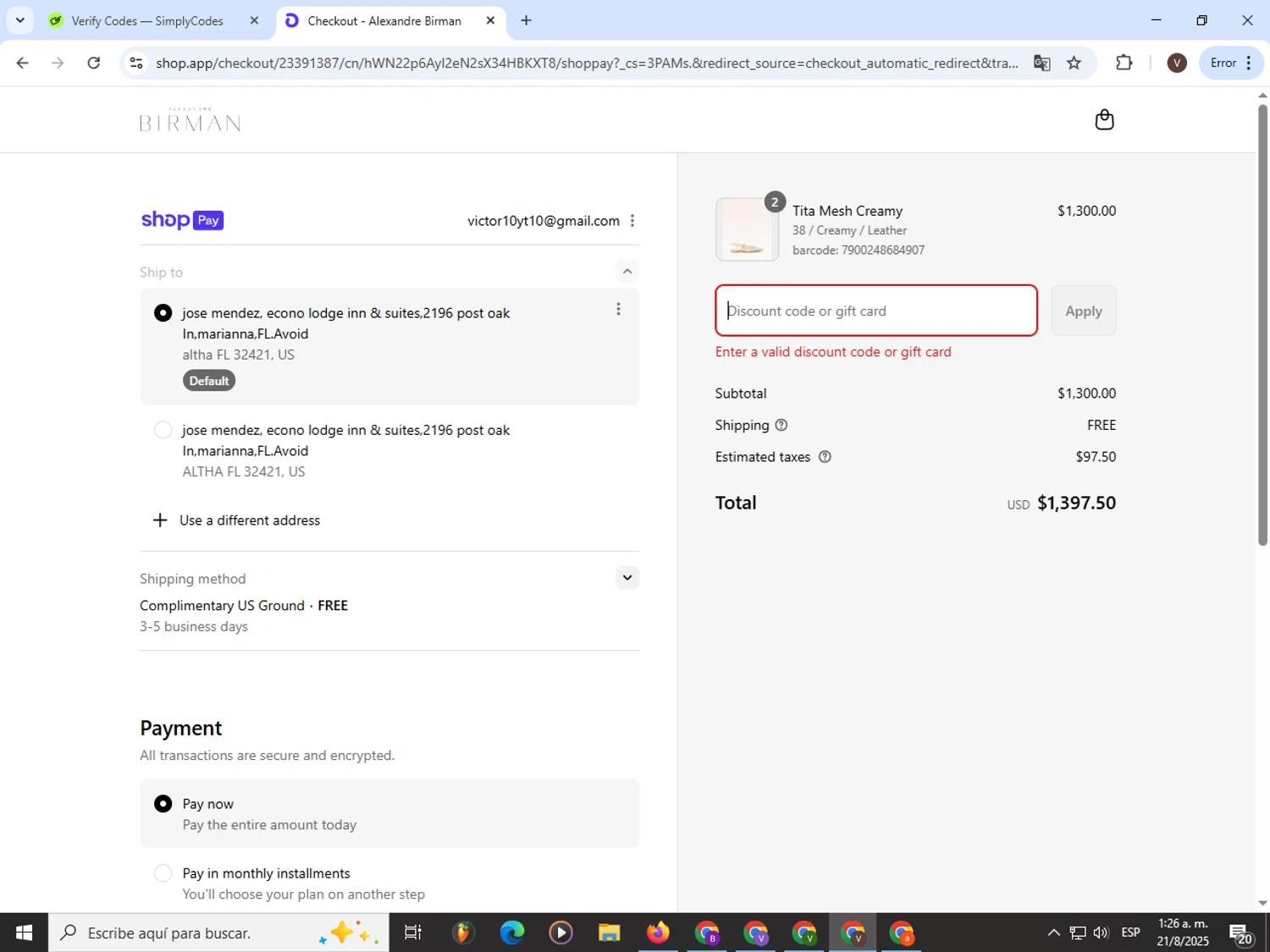The height and width of the screenshot is (952, 1270).
Task: Close the Verify Codes — SimplyCodes tab
Action: [x=254, y=20]
